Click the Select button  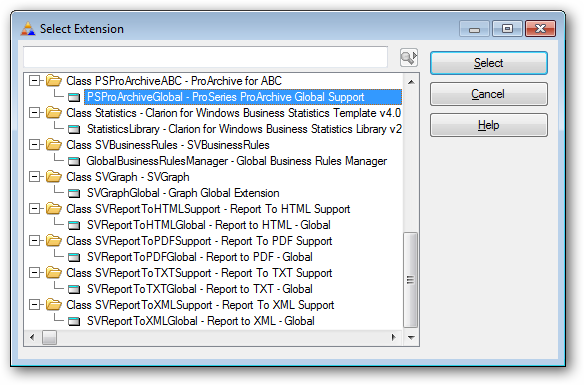pos(489,63)
